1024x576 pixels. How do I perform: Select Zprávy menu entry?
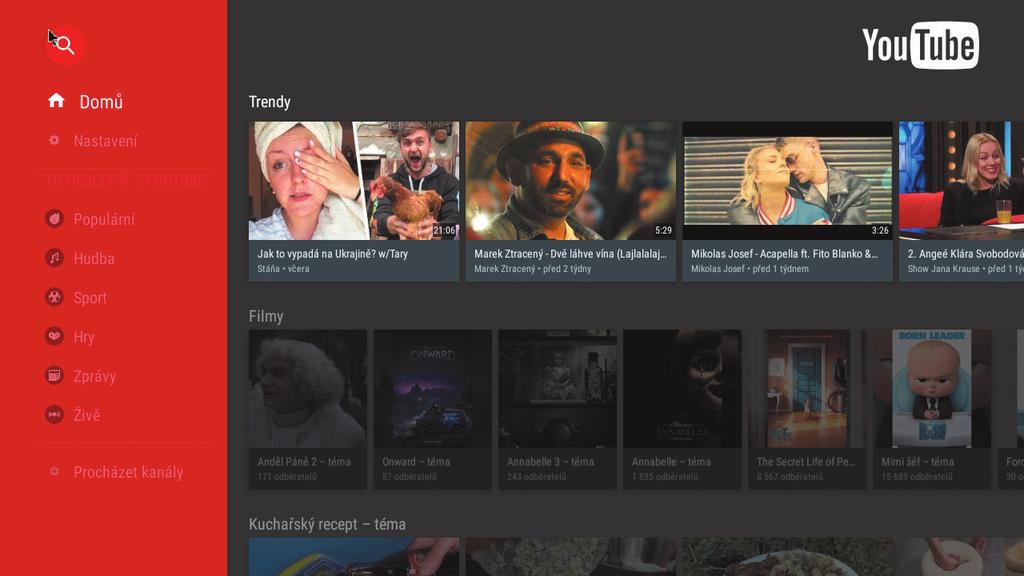(95, 376)
